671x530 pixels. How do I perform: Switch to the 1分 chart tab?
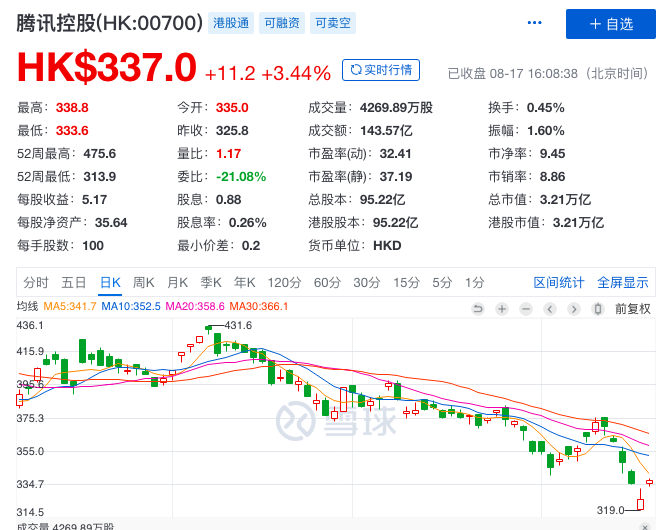(475, 283)
